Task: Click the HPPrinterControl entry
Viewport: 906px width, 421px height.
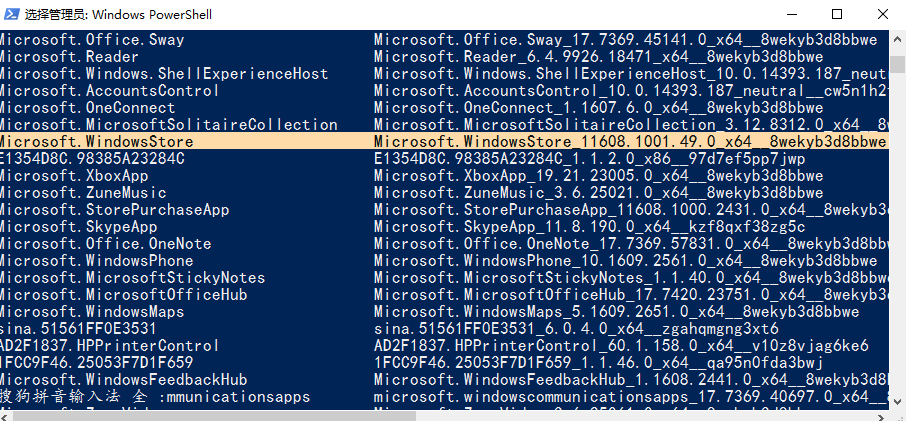Action: (109, 346)
